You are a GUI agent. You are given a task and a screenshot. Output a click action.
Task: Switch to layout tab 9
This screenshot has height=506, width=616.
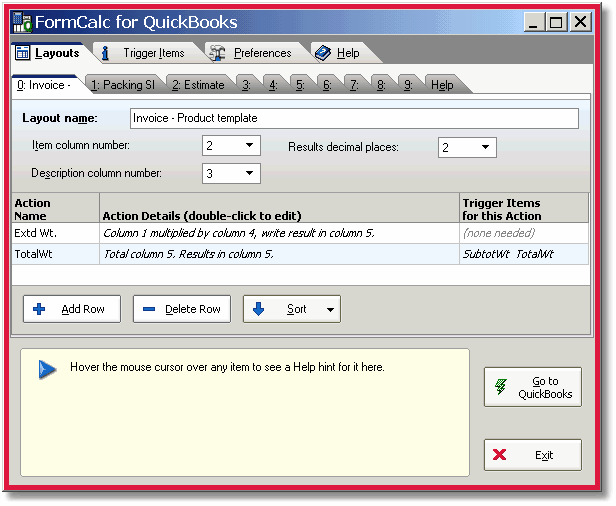(408, 85)
